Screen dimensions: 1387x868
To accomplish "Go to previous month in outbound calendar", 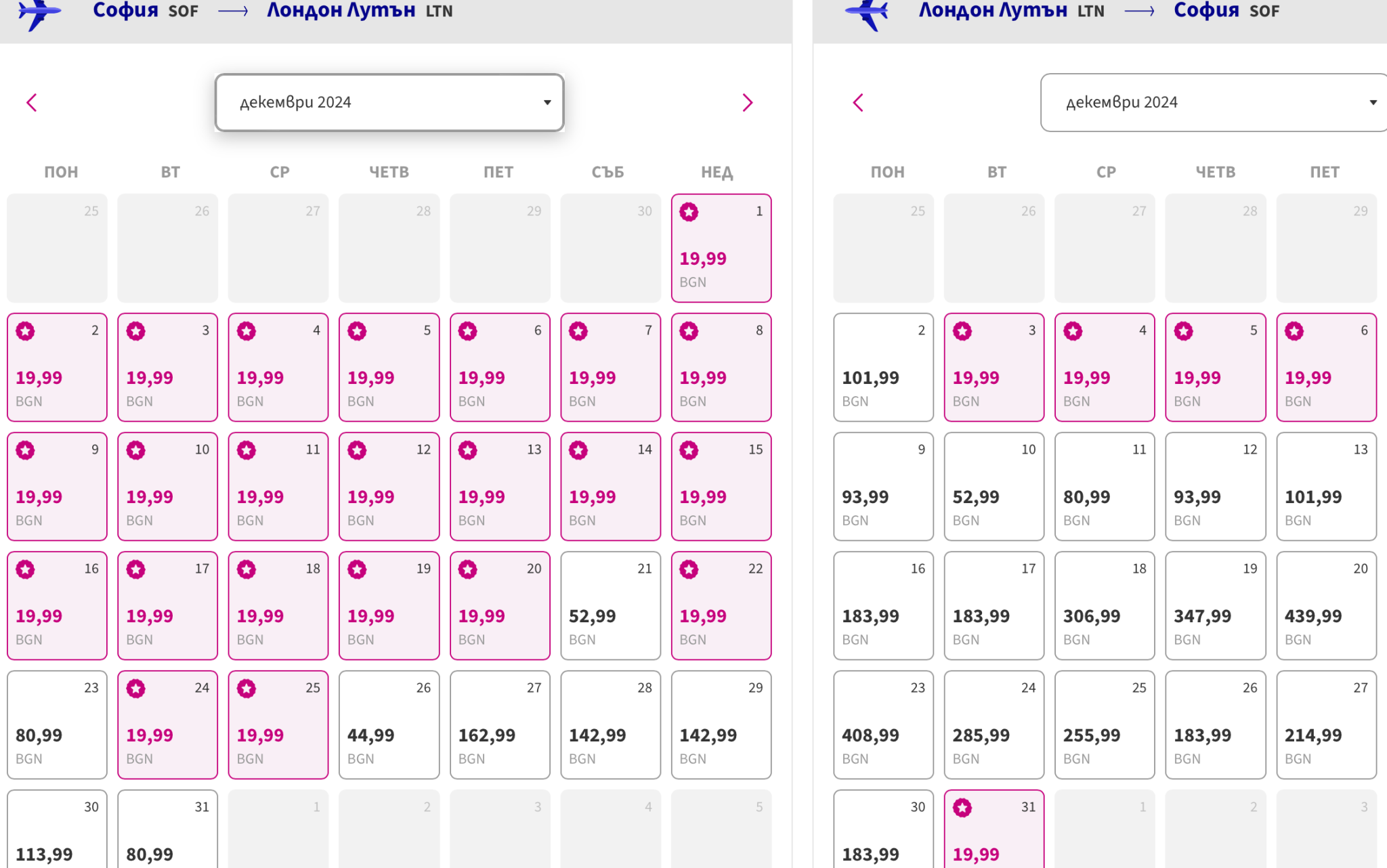I will (32, 103).
